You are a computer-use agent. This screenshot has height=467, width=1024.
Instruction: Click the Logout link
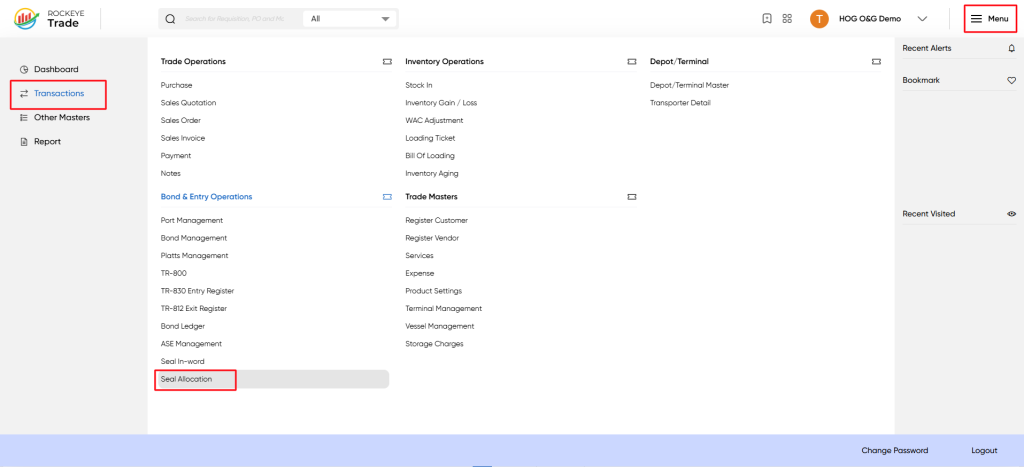[x=984, y=451]
